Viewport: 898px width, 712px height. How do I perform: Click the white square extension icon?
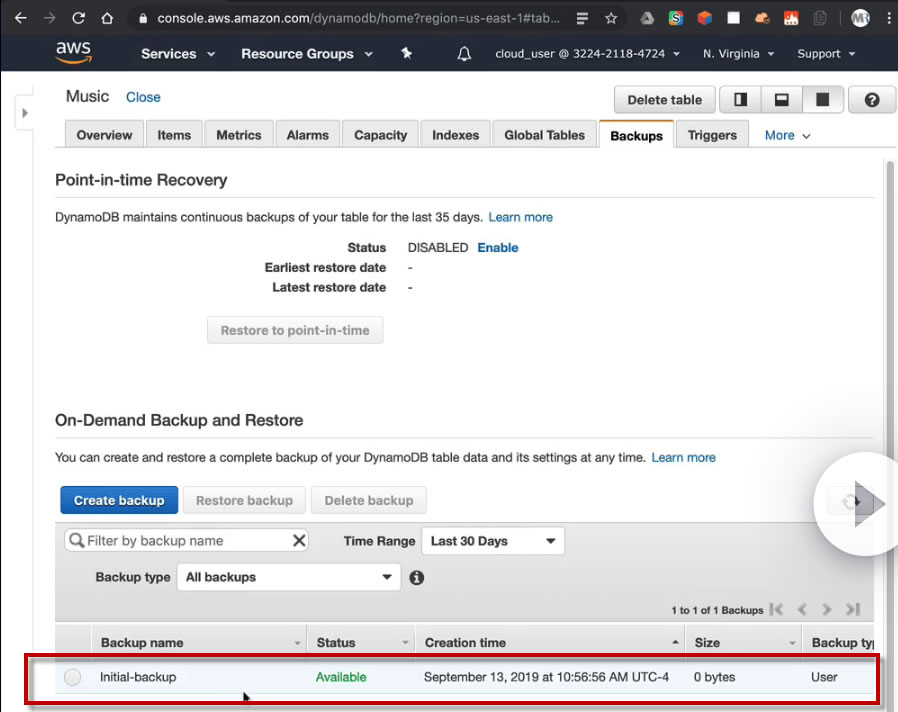click(x=734, y=18)
